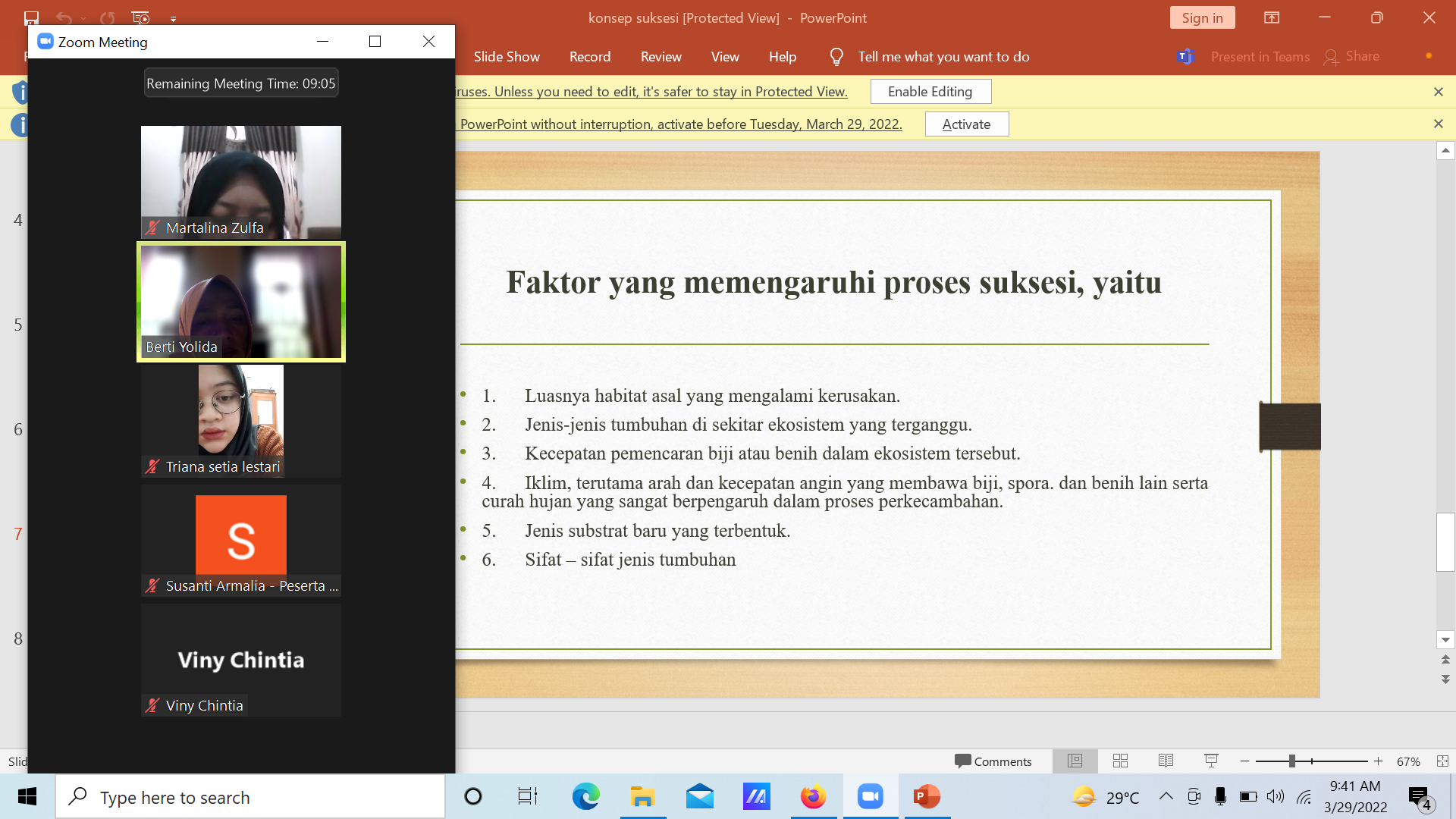The width and height of the screenshot is (1456, 819).
Task: Toggle Comments pane in status bar
Action: coord(993,761)
